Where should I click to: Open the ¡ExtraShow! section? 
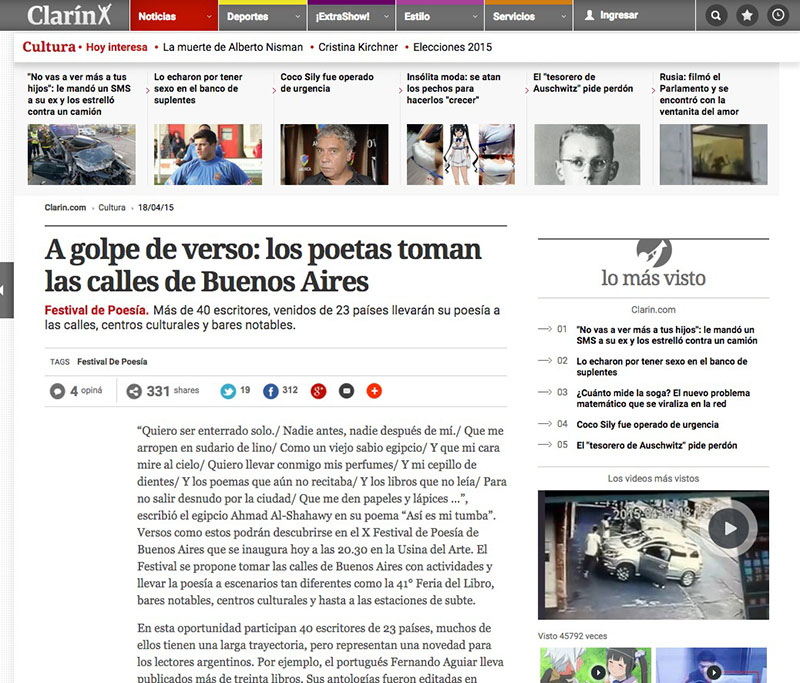342,16
